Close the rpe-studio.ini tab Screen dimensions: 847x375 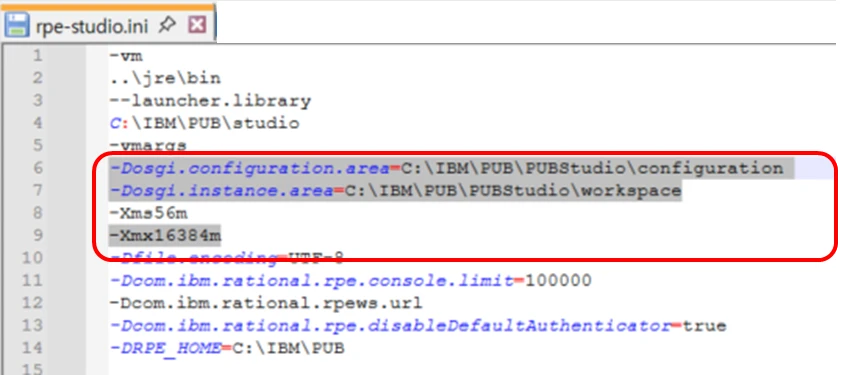click(197, 24)
